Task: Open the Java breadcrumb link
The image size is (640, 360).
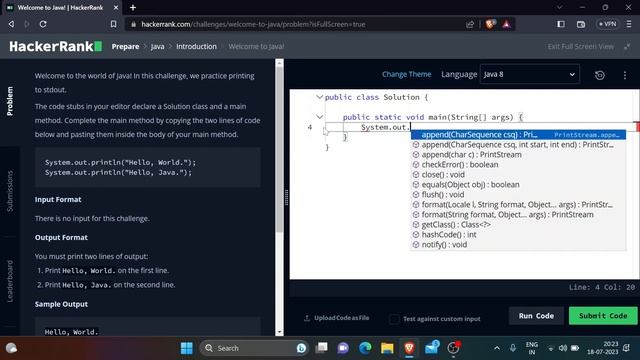Action: (x=157, y=47)
